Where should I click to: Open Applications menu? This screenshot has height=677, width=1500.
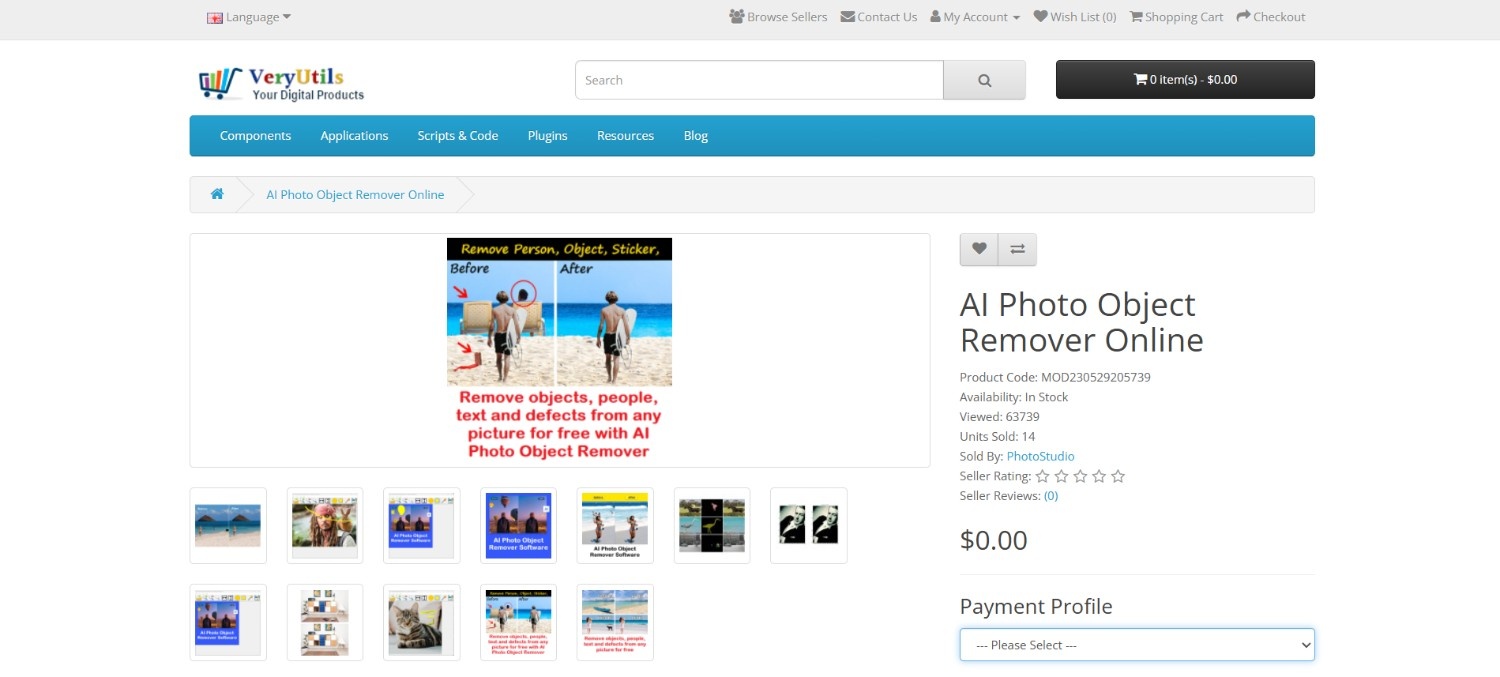click(354, 136)
